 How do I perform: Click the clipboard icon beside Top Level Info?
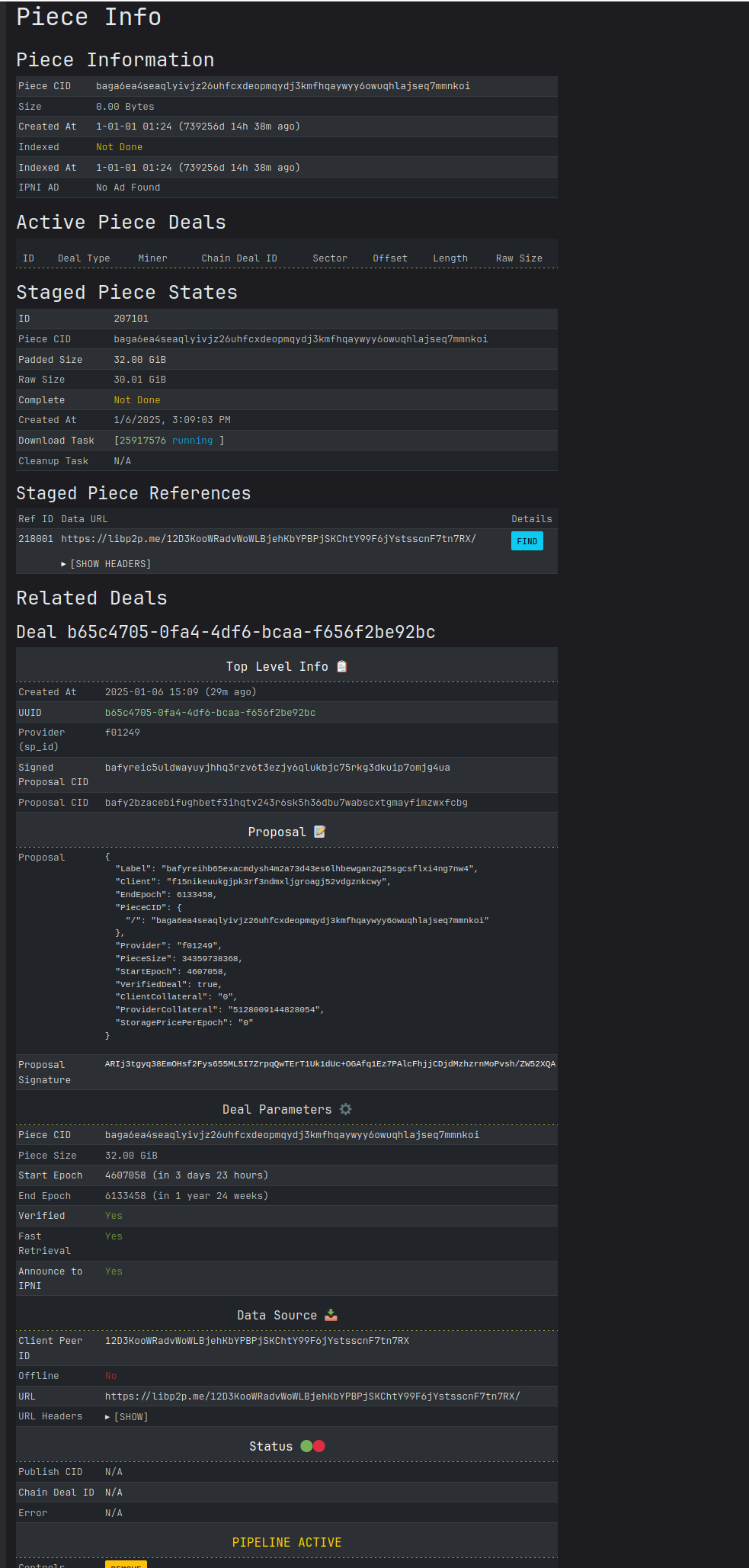[x=342, y=666]
